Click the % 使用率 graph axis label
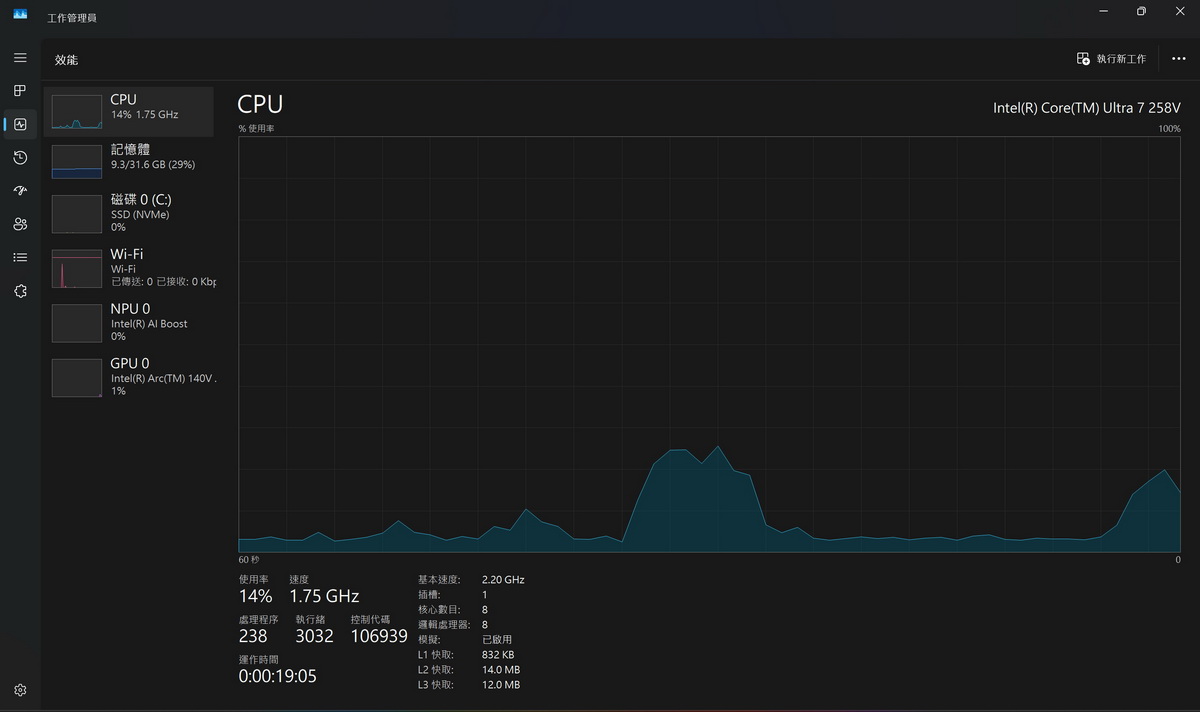 (256, 129)
